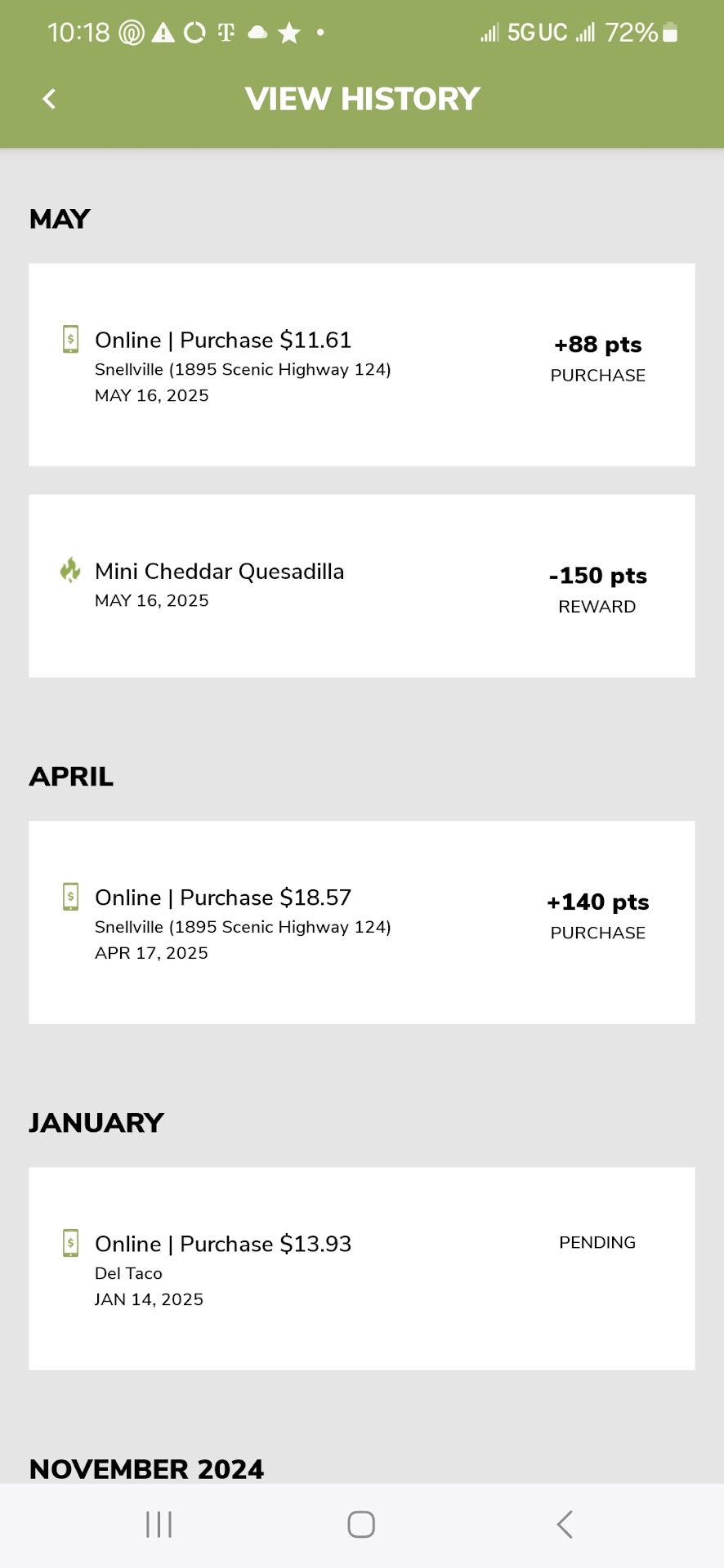The height and width of the screenshot is (1568, 724).
Task: Tap the +140 pts label
Action: pyautogui.click(x=597, y=902)
